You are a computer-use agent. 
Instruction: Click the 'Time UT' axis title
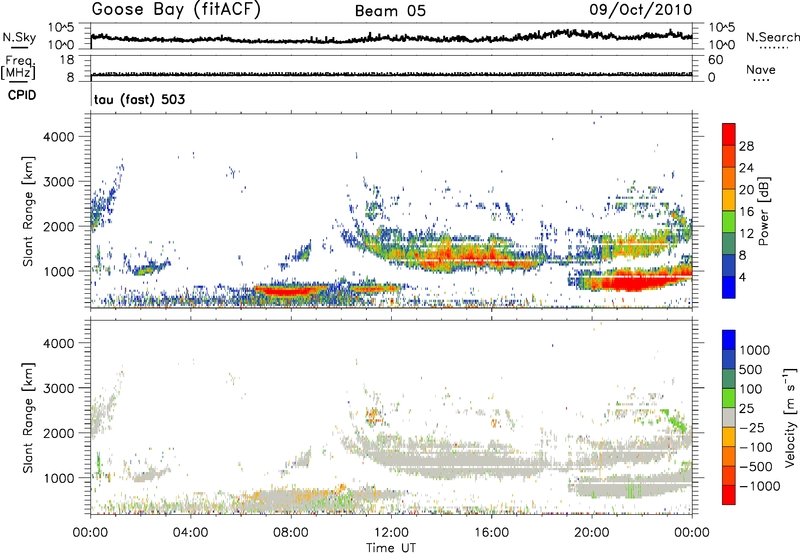(391, 548)
